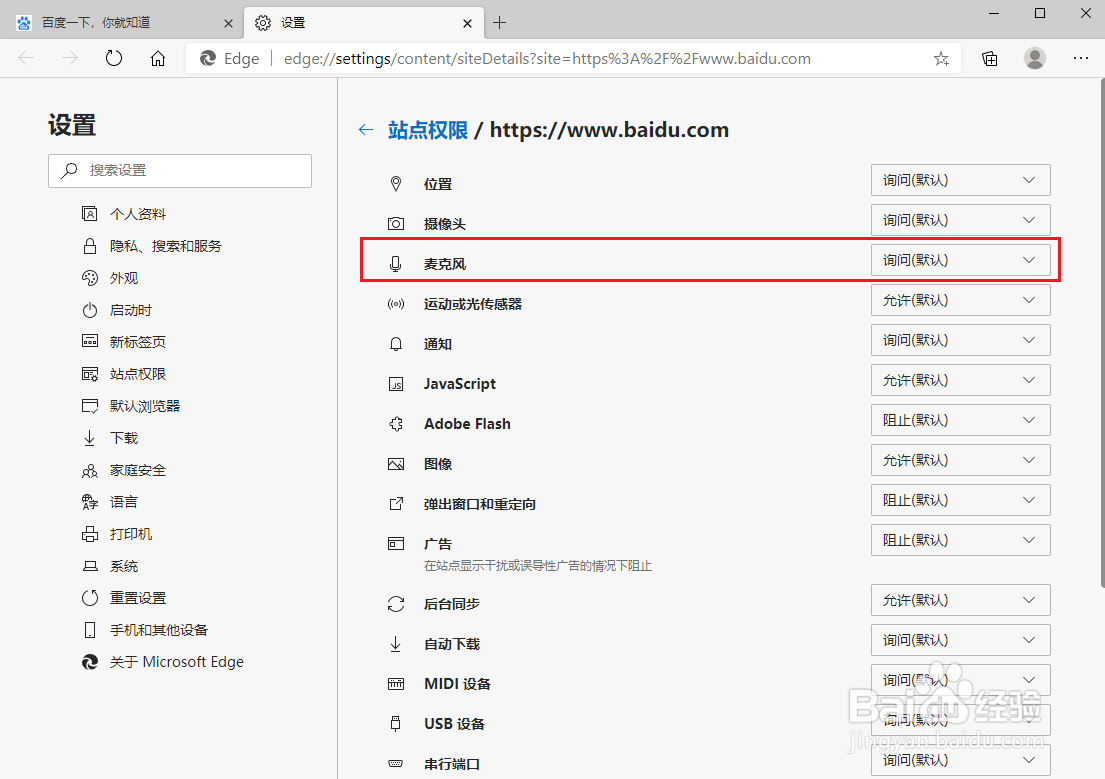Screen dimensions: 1105x779
Task: Click the microphone icon beside 麦克风
Action: tap(396, 264)
